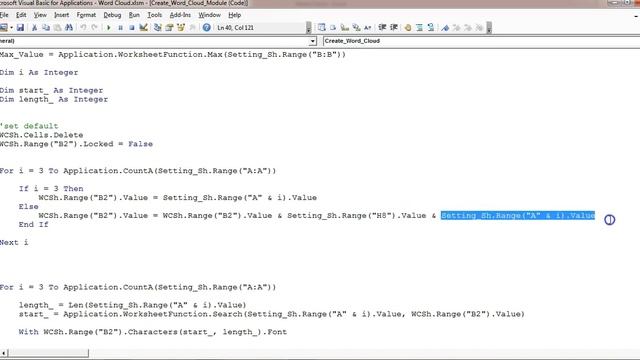Image resolution: width=640 pixels, height=360 pixels.
Task: Open VBA Help question mark icon
Action: pos(207,27)
